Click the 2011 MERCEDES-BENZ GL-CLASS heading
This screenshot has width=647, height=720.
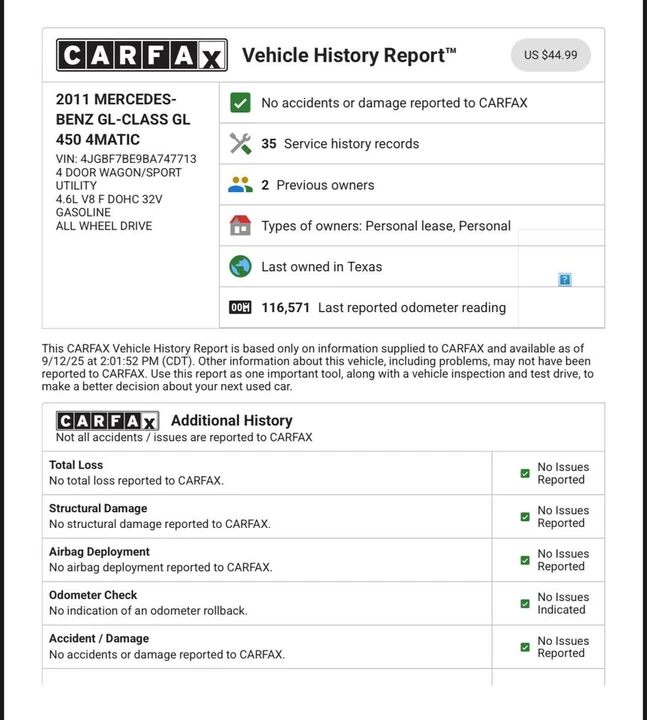[x=123, y=119]
